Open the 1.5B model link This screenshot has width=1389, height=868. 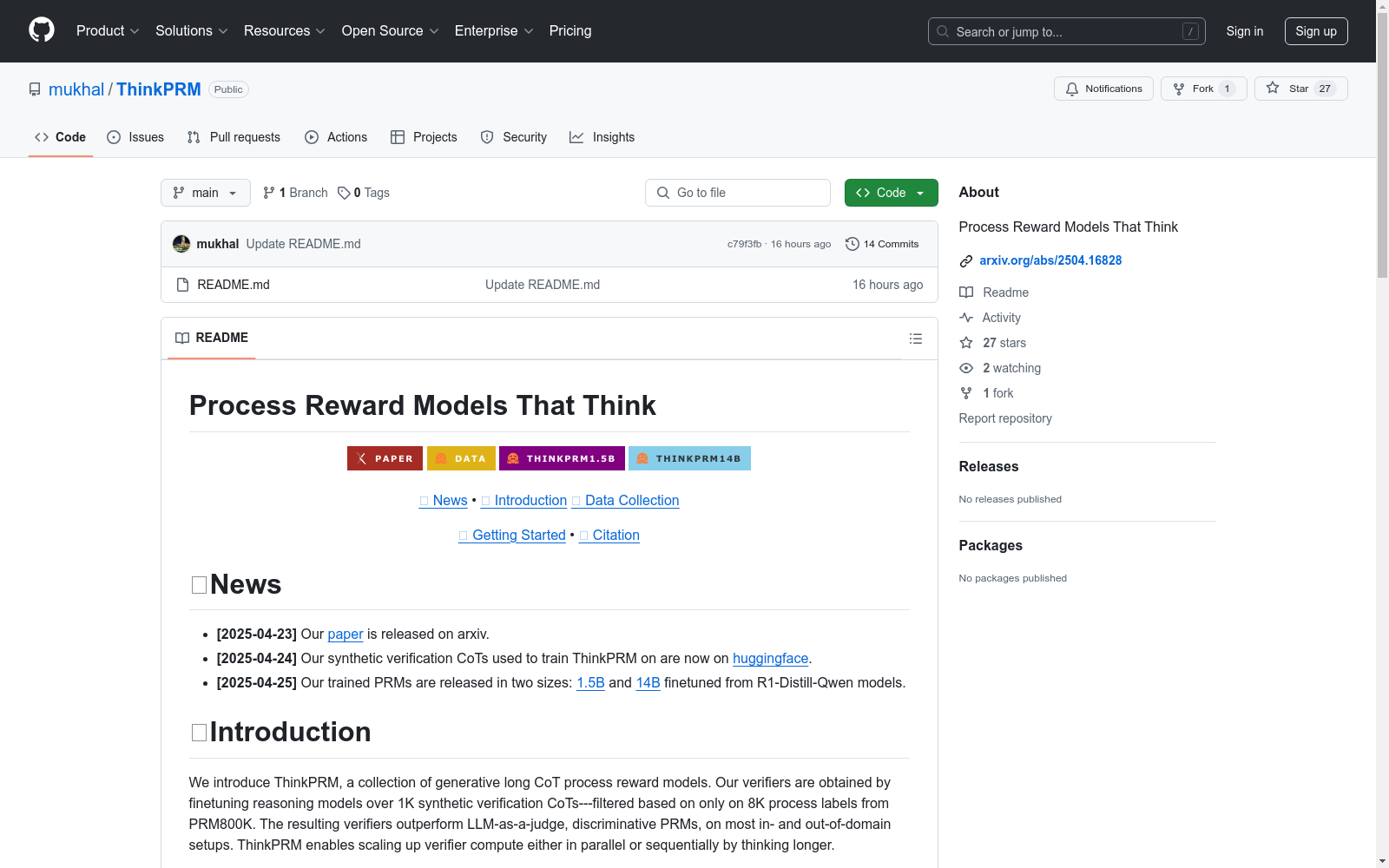[x=590, y=682]
